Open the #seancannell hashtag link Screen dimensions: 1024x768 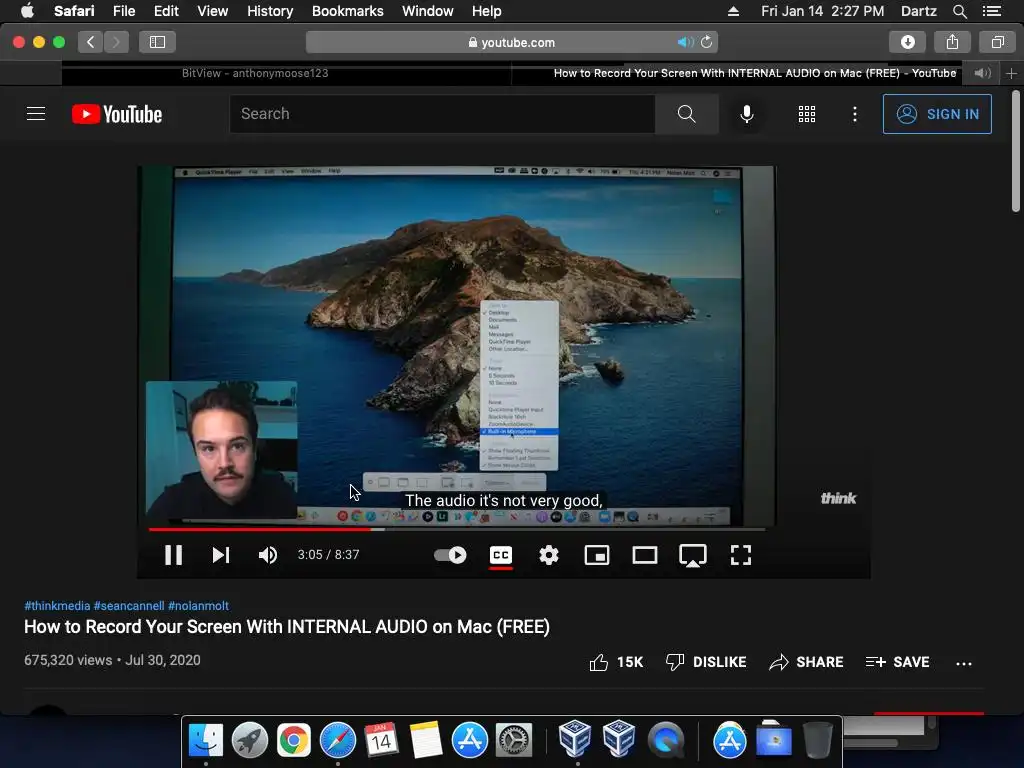[x=129, y=605]
